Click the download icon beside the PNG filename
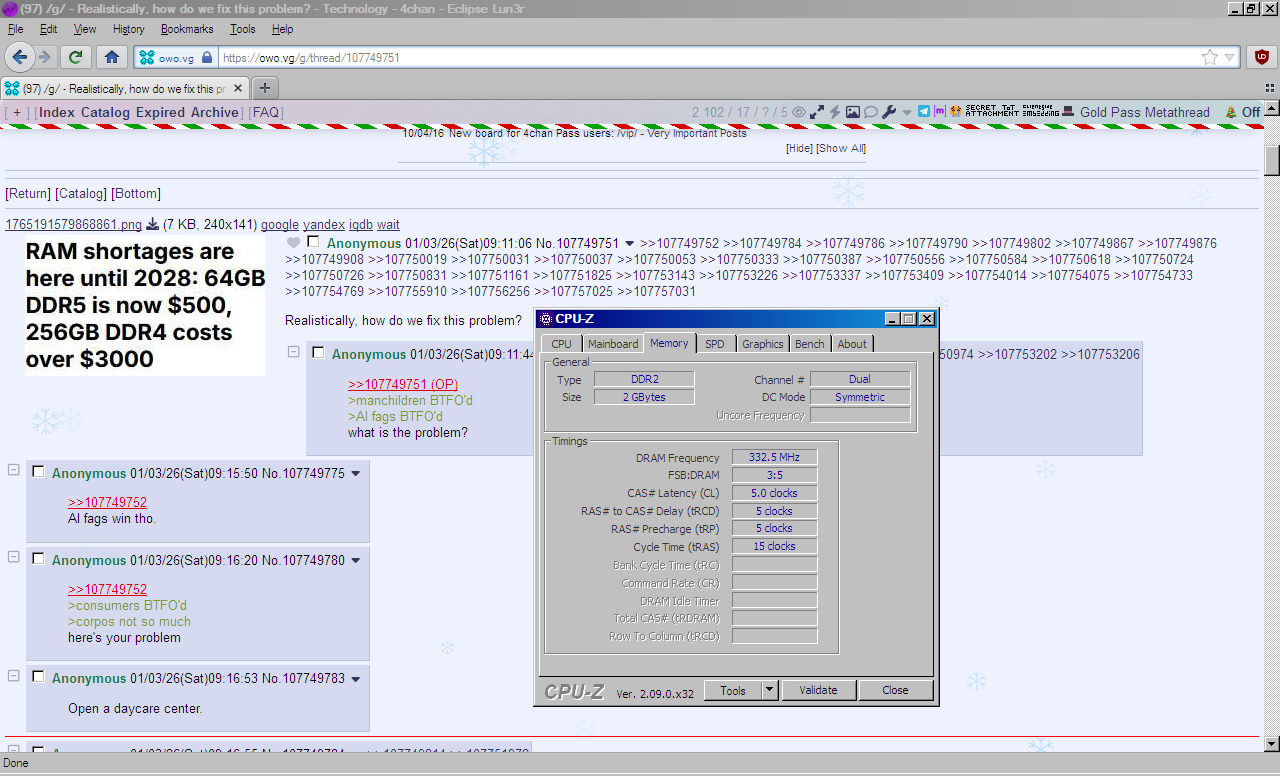The height and width of the screenshot is (776, 1280). coord(153,225)
